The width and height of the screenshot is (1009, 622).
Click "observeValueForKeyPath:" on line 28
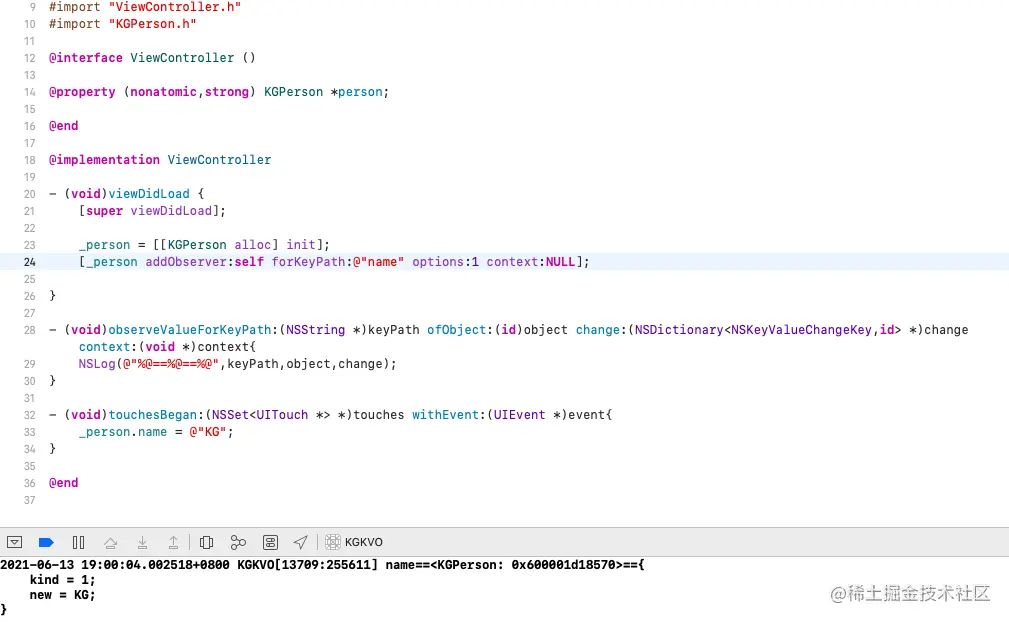click(193, 330)
